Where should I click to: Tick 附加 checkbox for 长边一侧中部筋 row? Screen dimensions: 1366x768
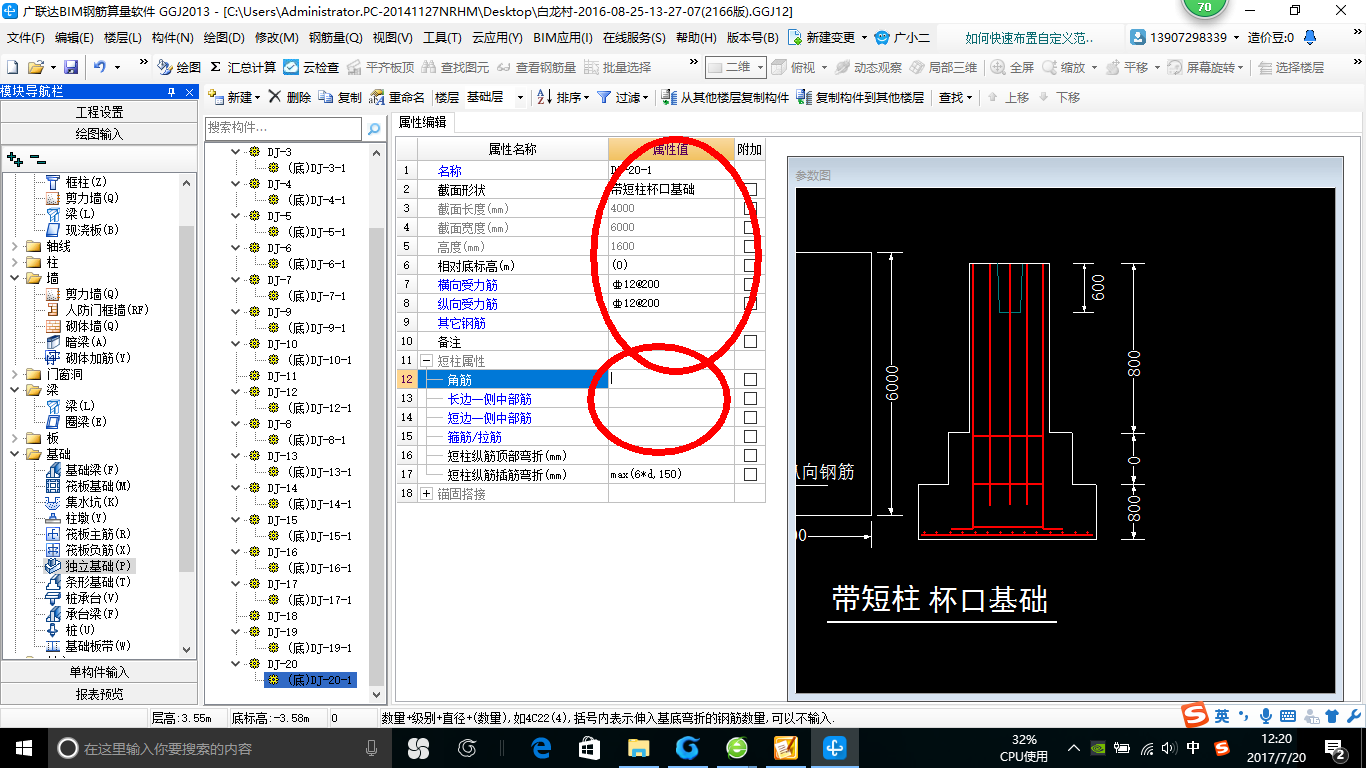point(750,399)
